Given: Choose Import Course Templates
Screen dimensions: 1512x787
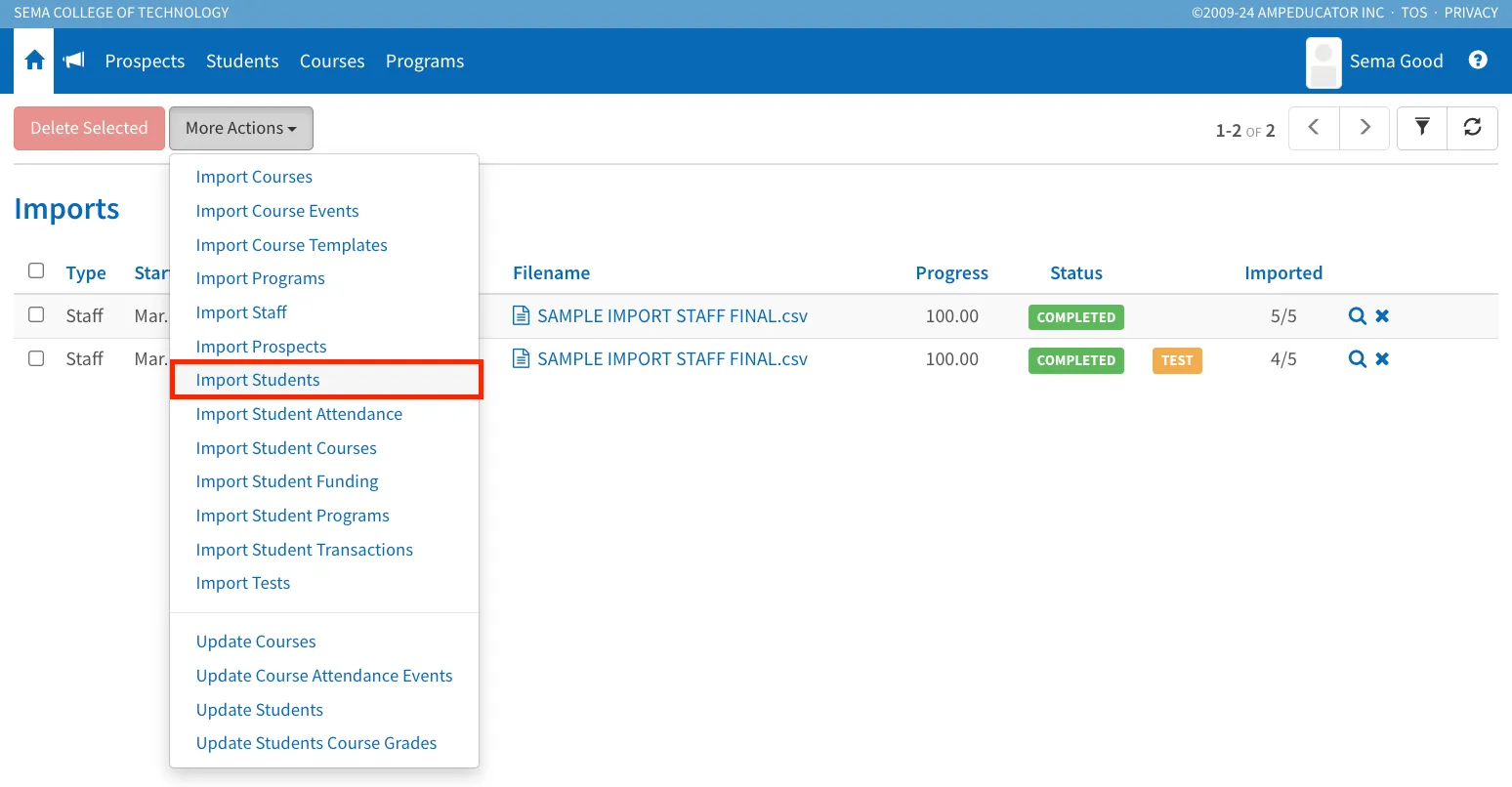Looking at the screenshot, I should tap(291, 245).
